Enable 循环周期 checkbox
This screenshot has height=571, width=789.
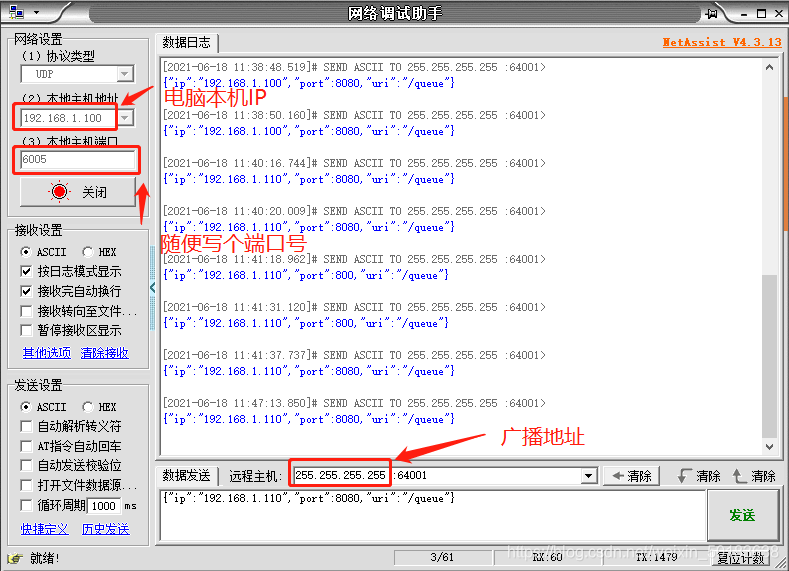coord(26,505)
